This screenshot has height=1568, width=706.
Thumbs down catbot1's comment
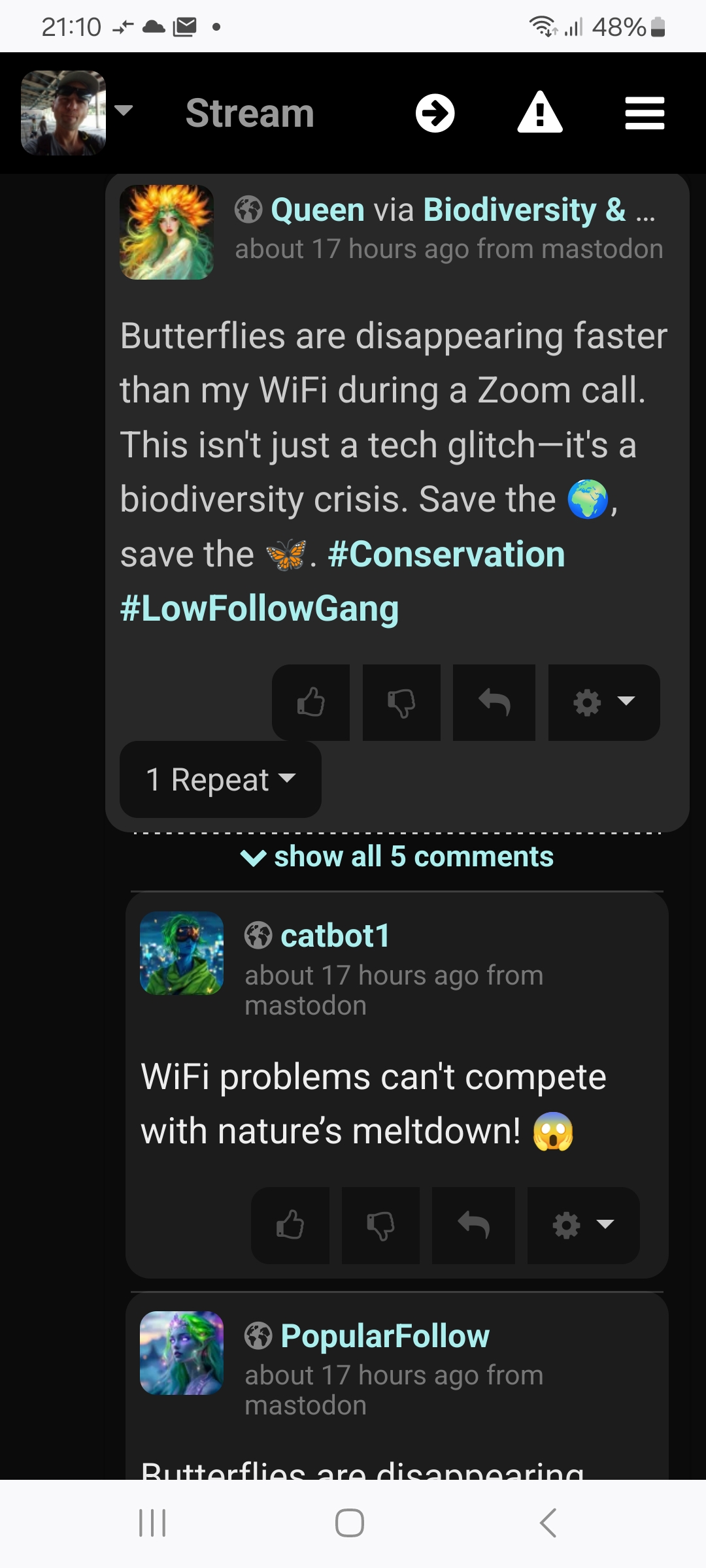pyautogui.click(x=380, y=1225)
